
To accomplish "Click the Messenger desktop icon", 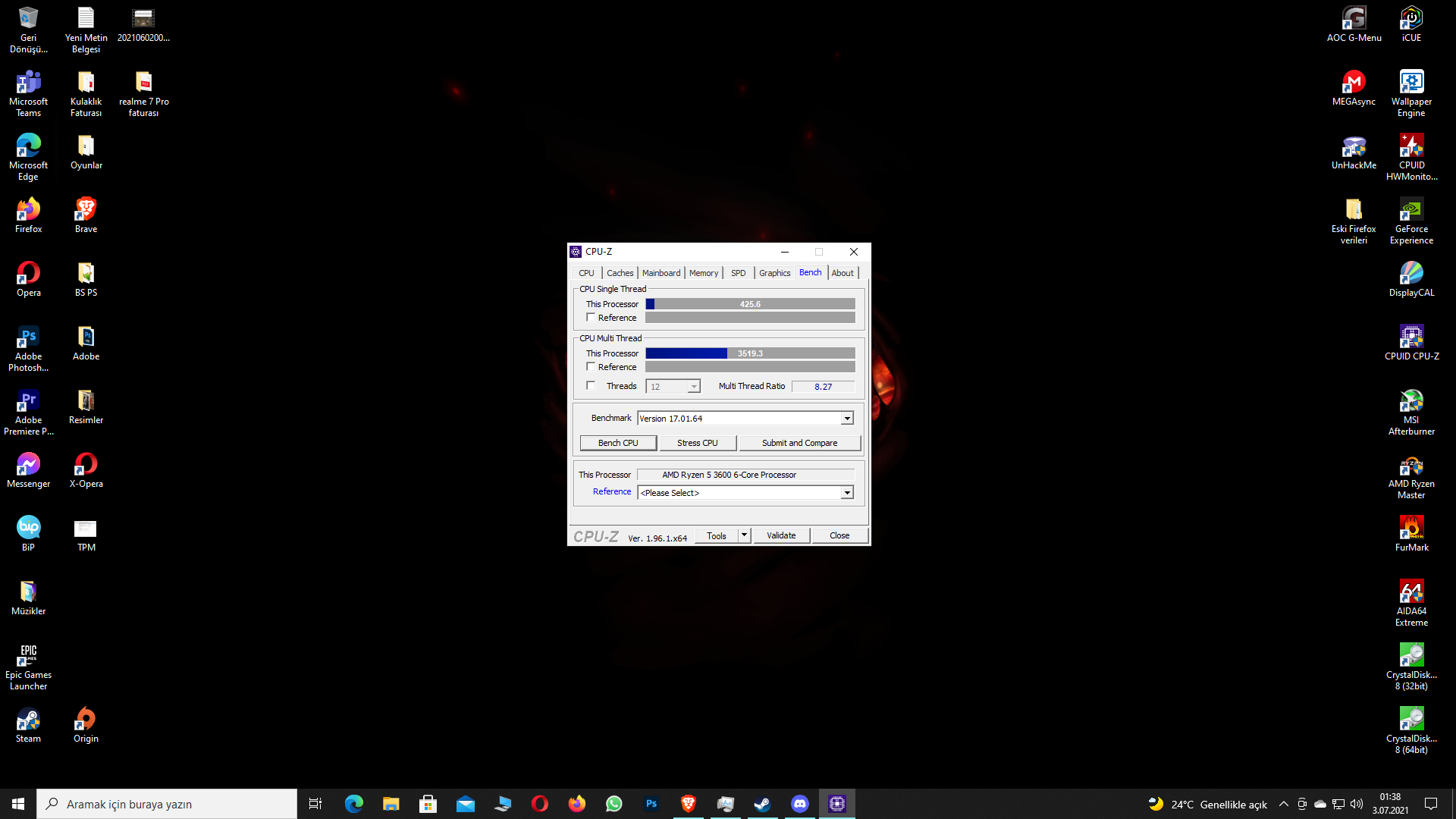I will coord(28,470).
